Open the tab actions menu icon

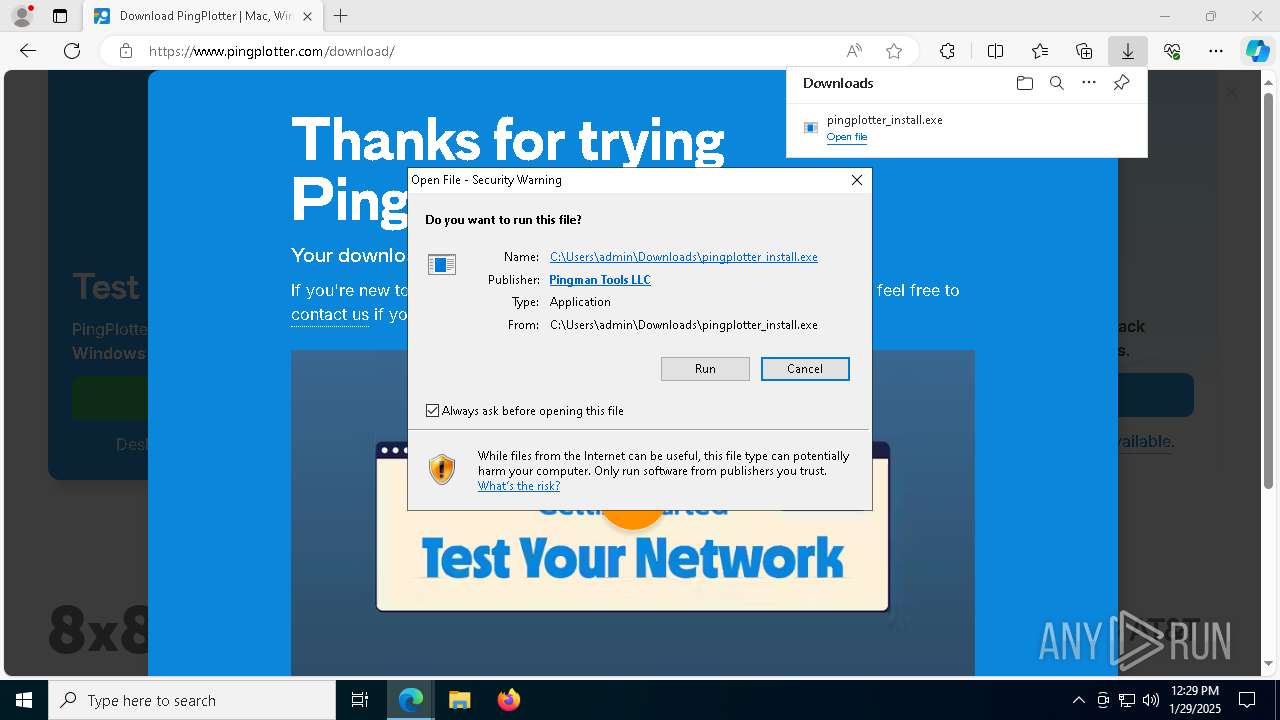pos(60,16)
